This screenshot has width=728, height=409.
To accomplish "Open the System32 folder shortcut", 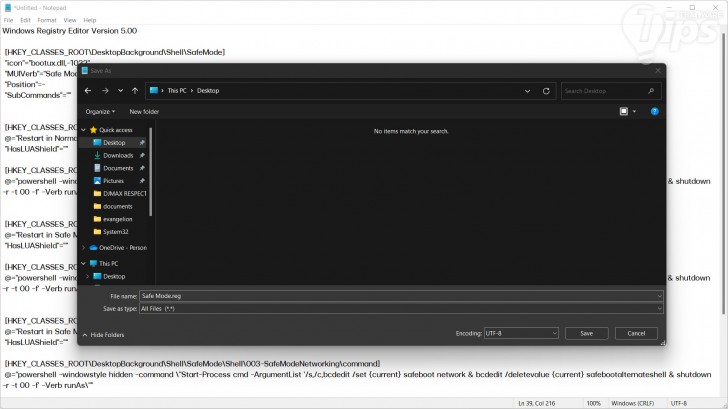I will coord(115,232).
